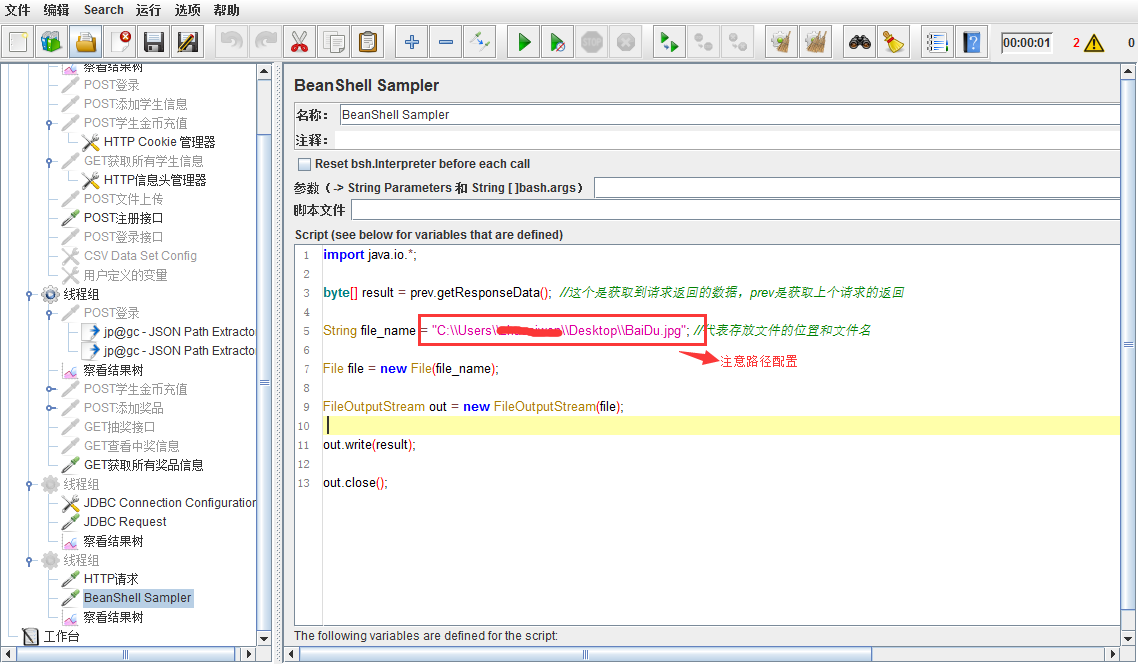Collapse the POST学生金币充值 node above HTTP Cookie 管理器
This screenshot has height=664, width=1138.
pyautogui.click(x=49, y=124)
